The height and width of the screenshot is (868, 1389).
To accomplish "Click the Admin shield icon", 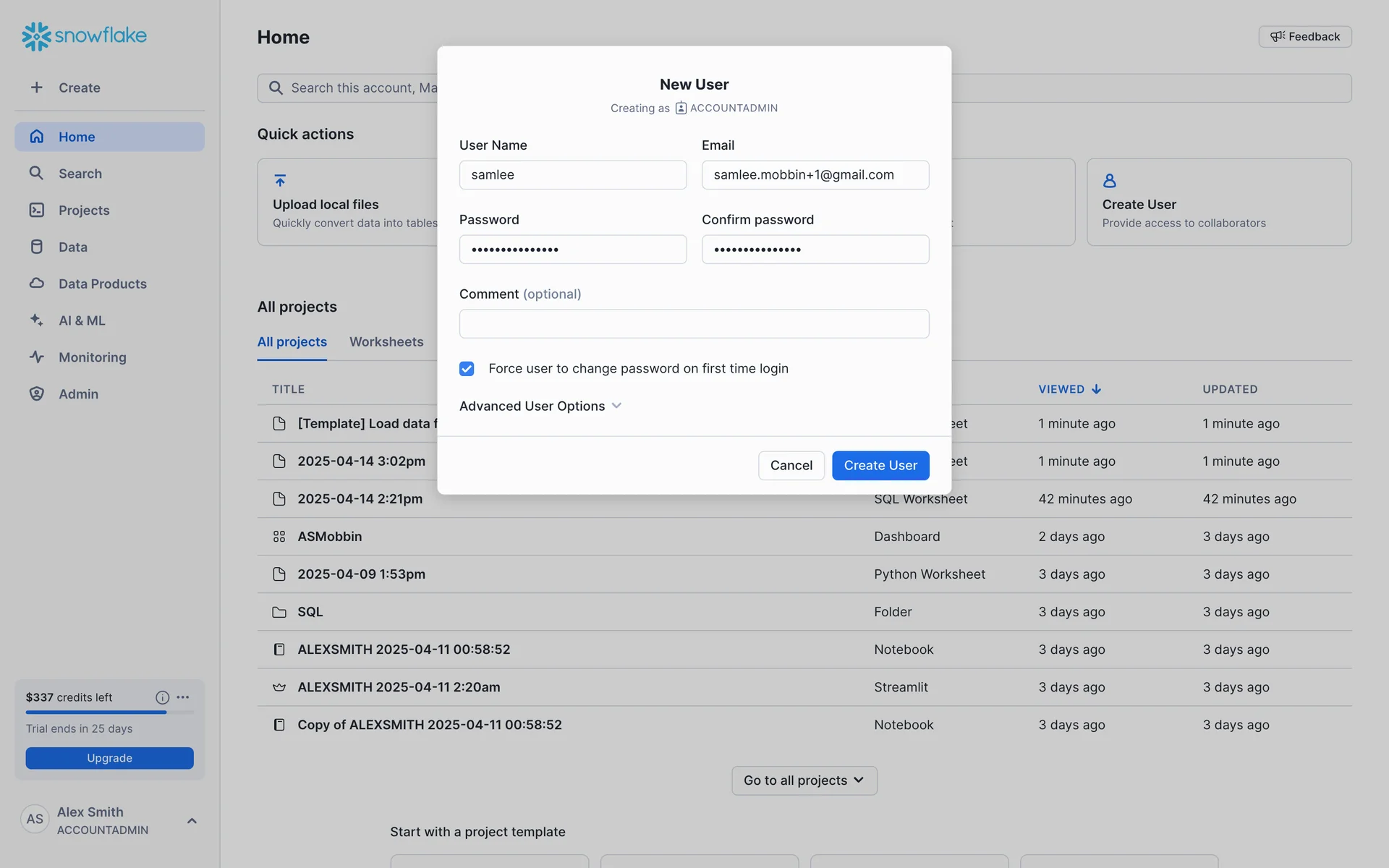I will (36, 393).
